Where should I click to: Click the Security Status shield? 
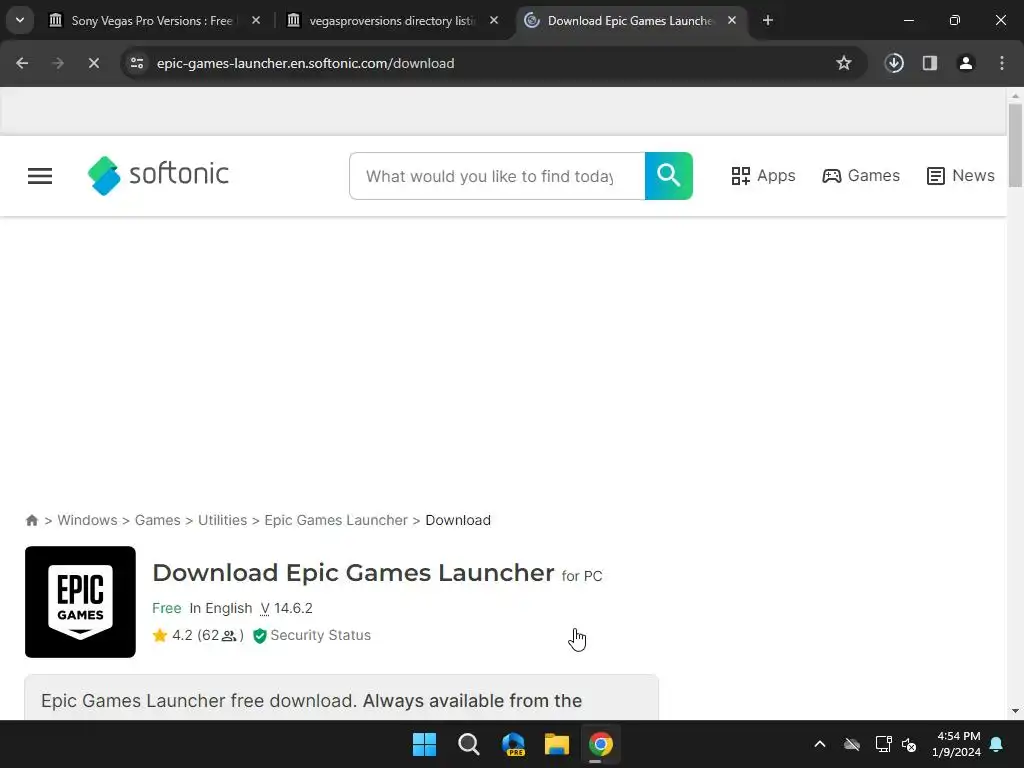coord(259,635)
